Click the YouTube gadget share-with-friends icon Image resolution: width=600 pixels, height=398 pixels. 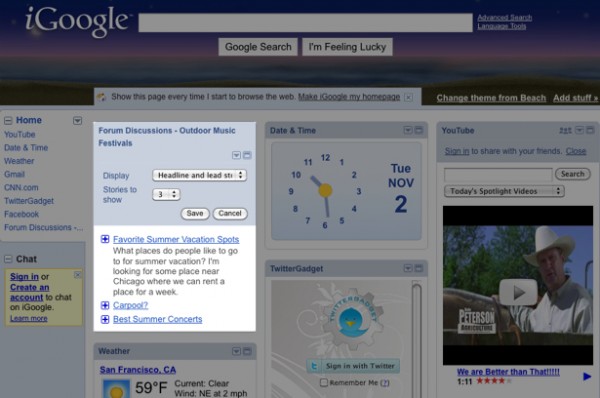point(565,130)
